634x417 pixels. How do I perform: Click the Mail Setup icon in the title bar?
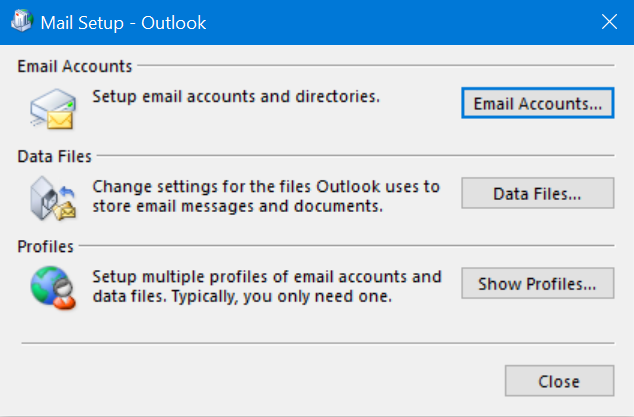pos(21,21)
